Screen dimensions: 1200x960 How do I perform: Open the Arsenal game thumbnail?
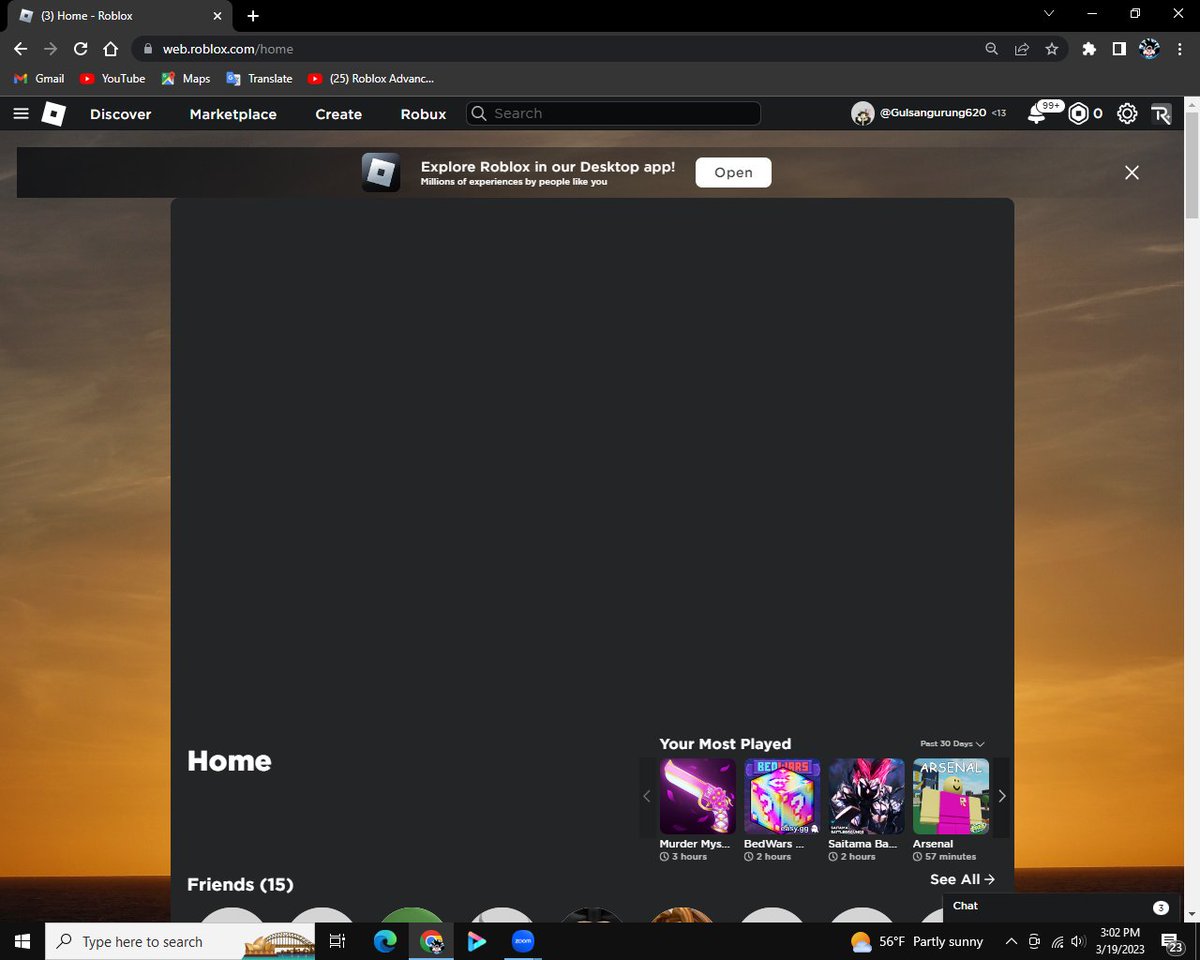pyautogui.click(x=951, y=796)
